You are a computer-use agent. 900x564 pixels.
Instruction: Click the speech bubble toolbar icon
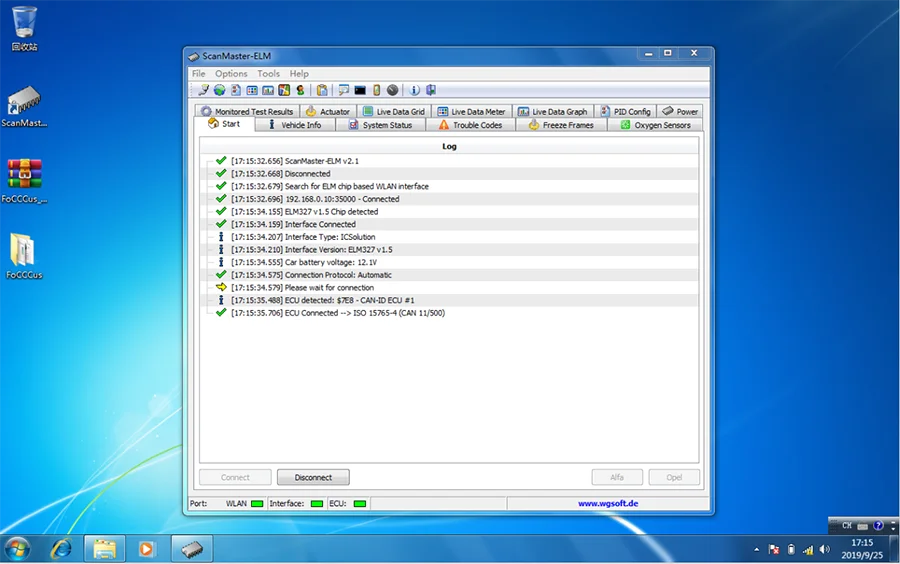(344, 90)
